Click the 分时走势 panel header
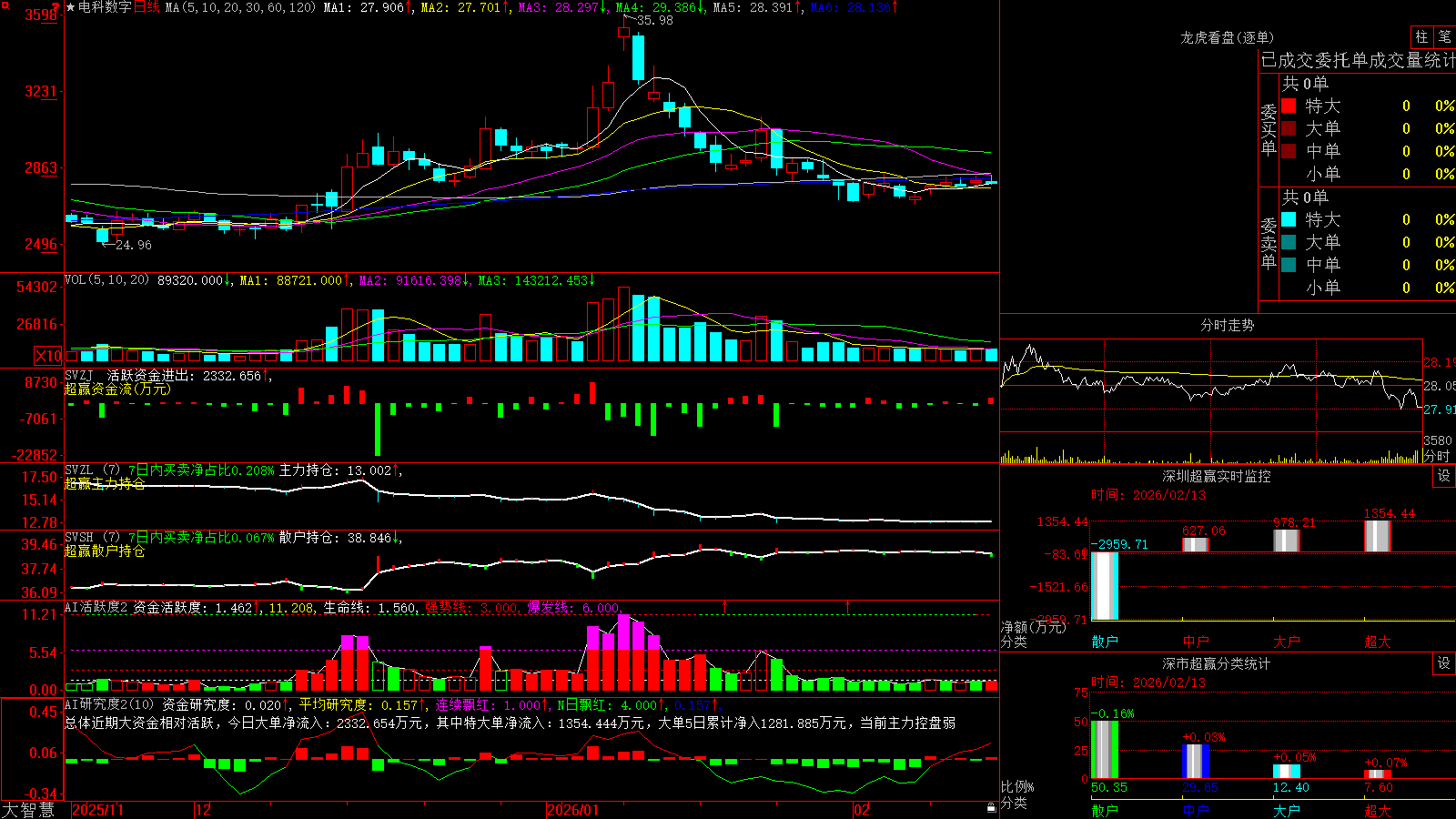 pyautogui.click(x=1227, y=325)
